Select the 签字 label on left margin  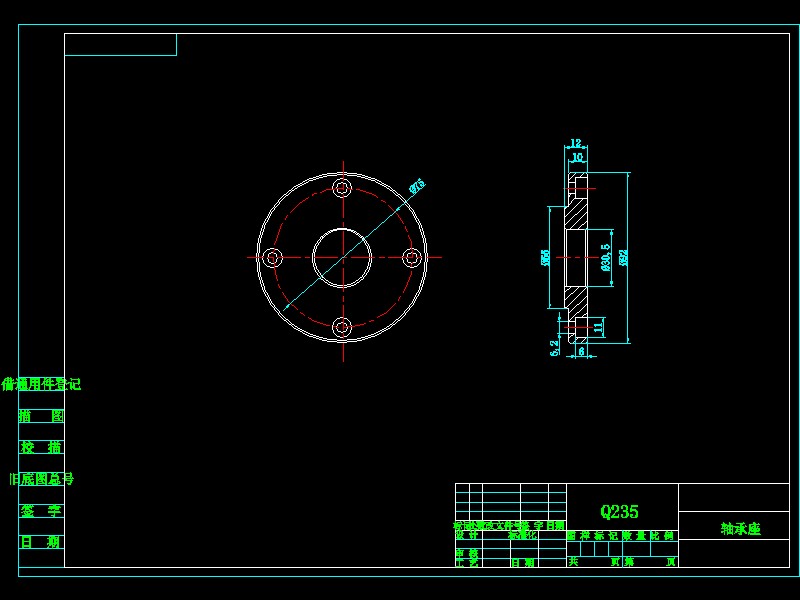click(x=41, y=510)
